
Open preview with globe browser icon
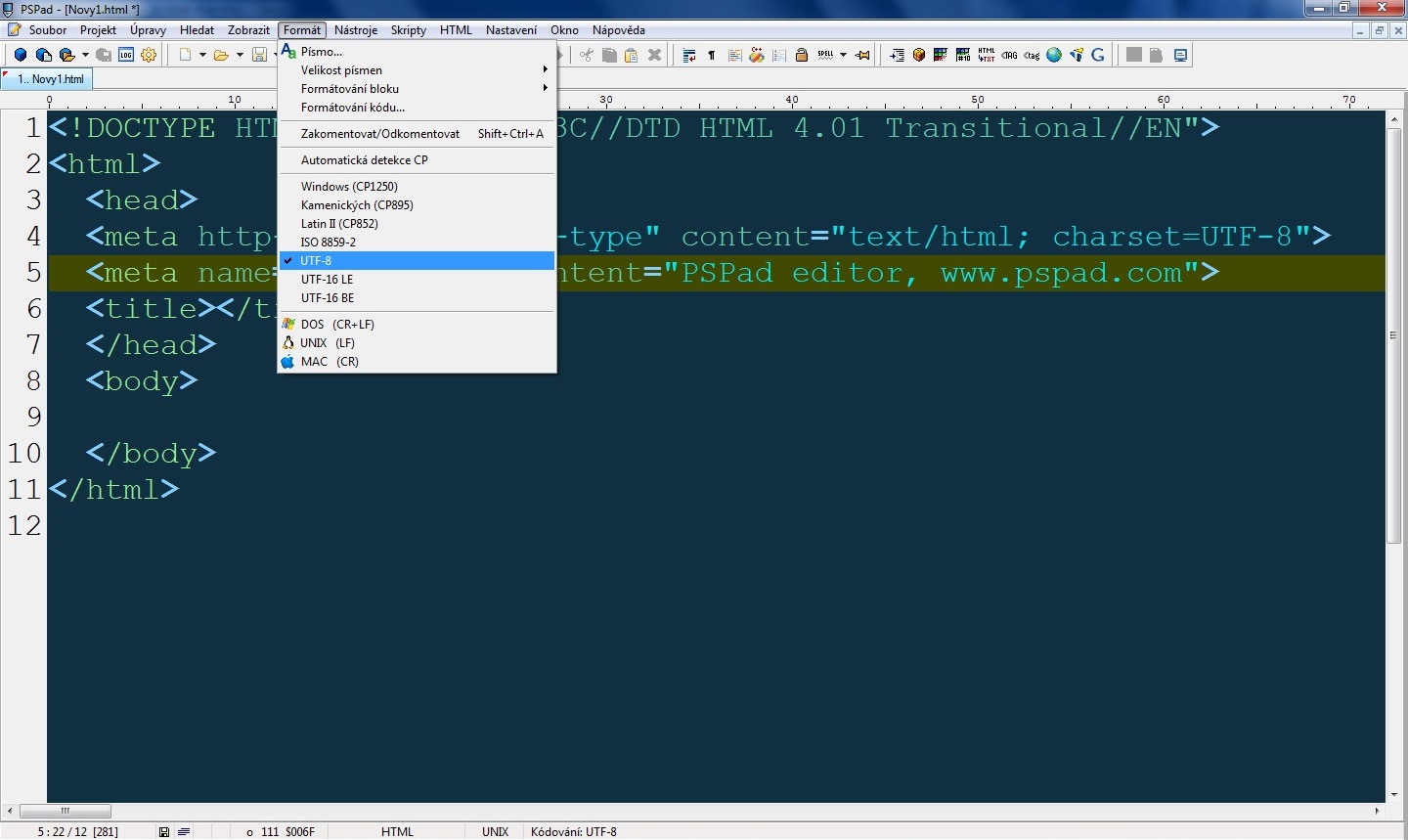click(x=1054, y=55)
